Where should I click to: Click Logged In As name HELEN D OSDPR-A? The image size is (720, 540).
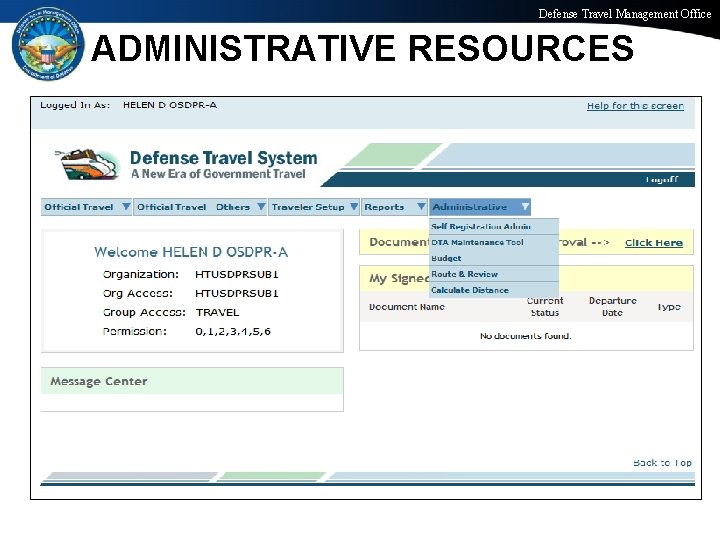click(x=169, y=105)
